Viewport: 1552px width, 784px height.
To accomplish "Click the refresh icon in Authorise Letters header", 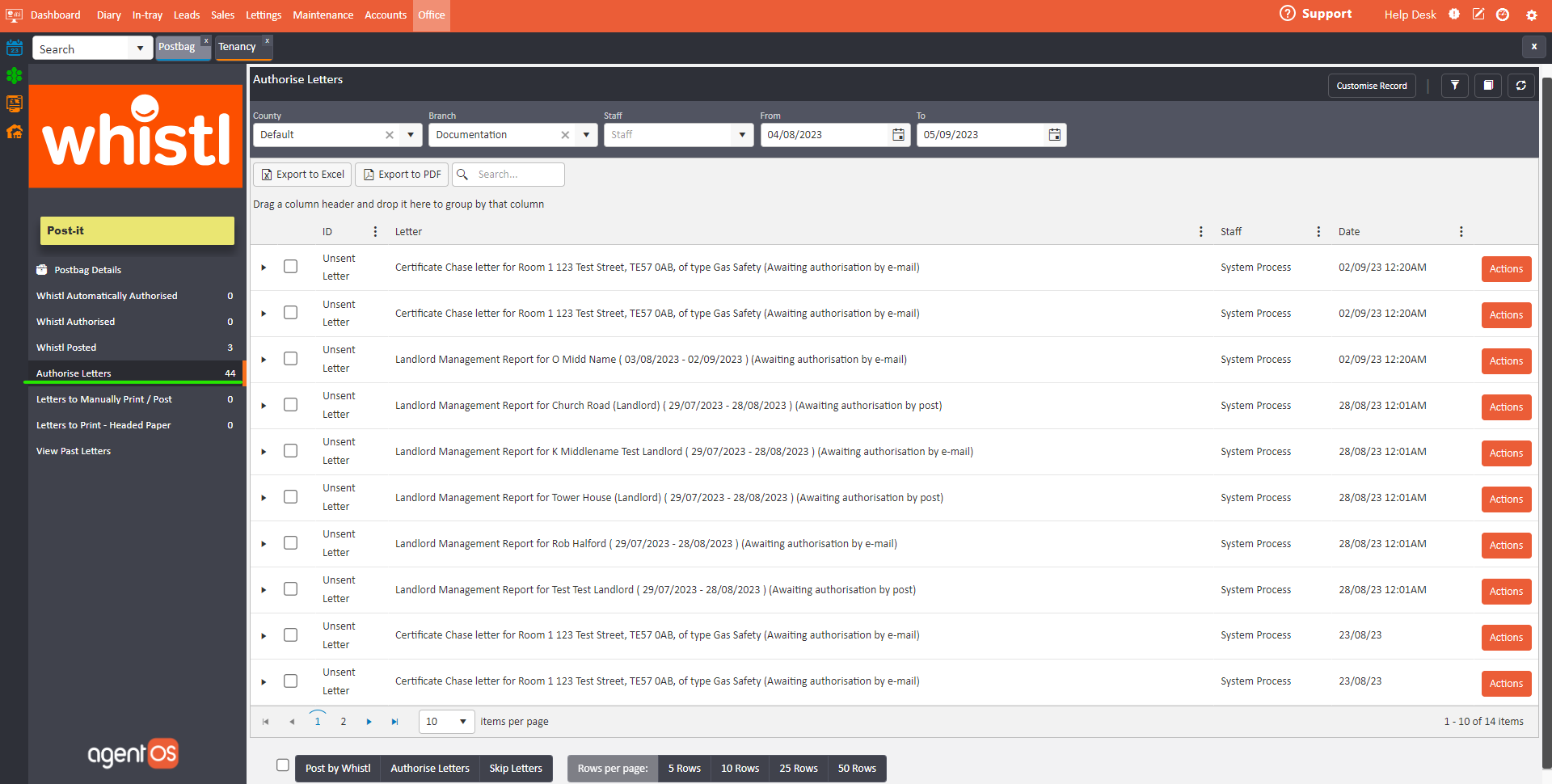I will tap(1520, 86).
